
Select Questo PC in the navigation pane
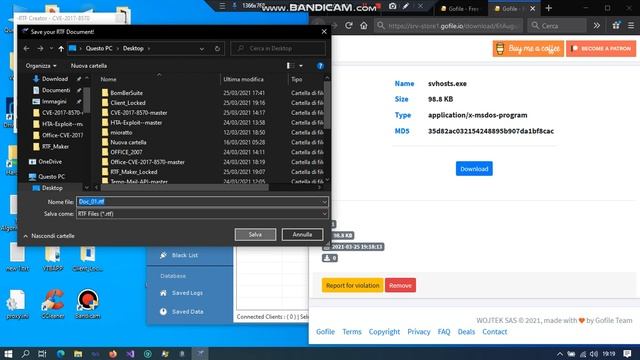tap(51, 177)
